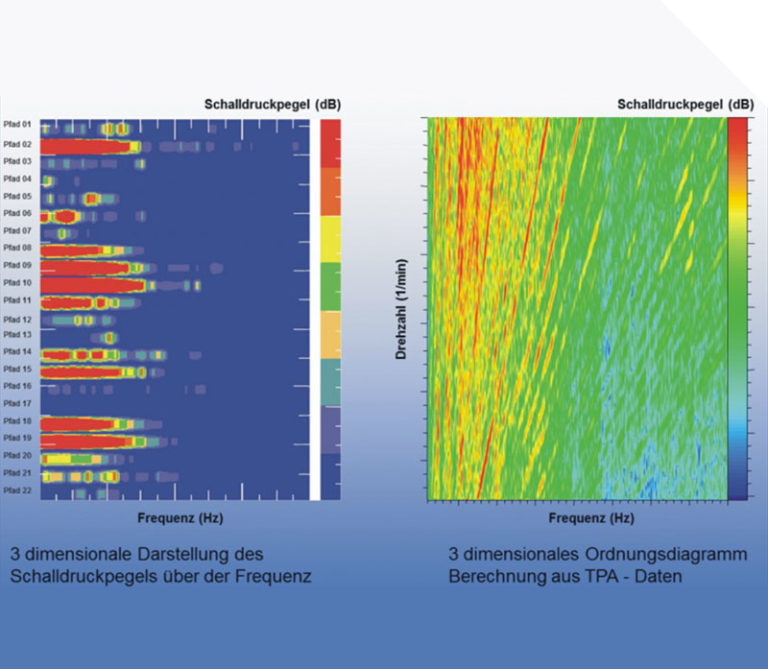Select the Pfad 19 row label
768x669 pixels.
(19, 438)
